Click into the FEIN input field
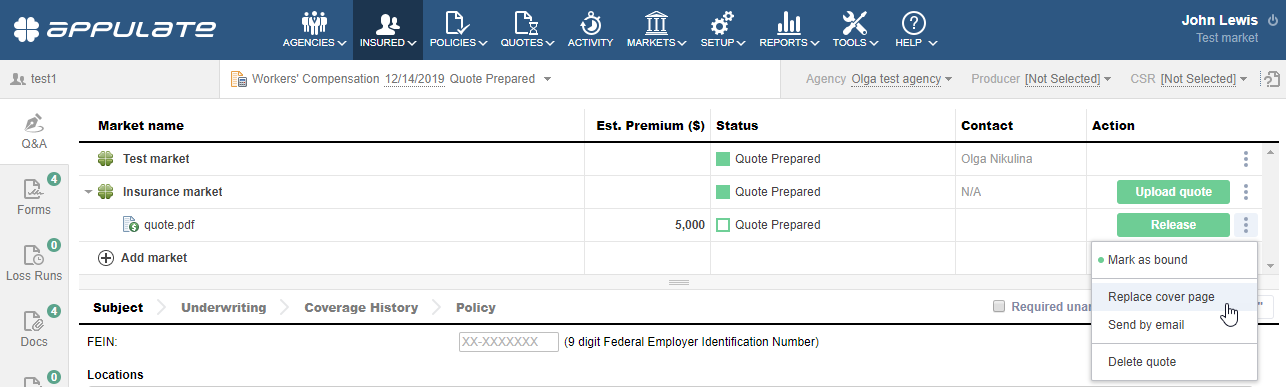Viewport: 1286px width, 387px height. click(x=509, y=342)
